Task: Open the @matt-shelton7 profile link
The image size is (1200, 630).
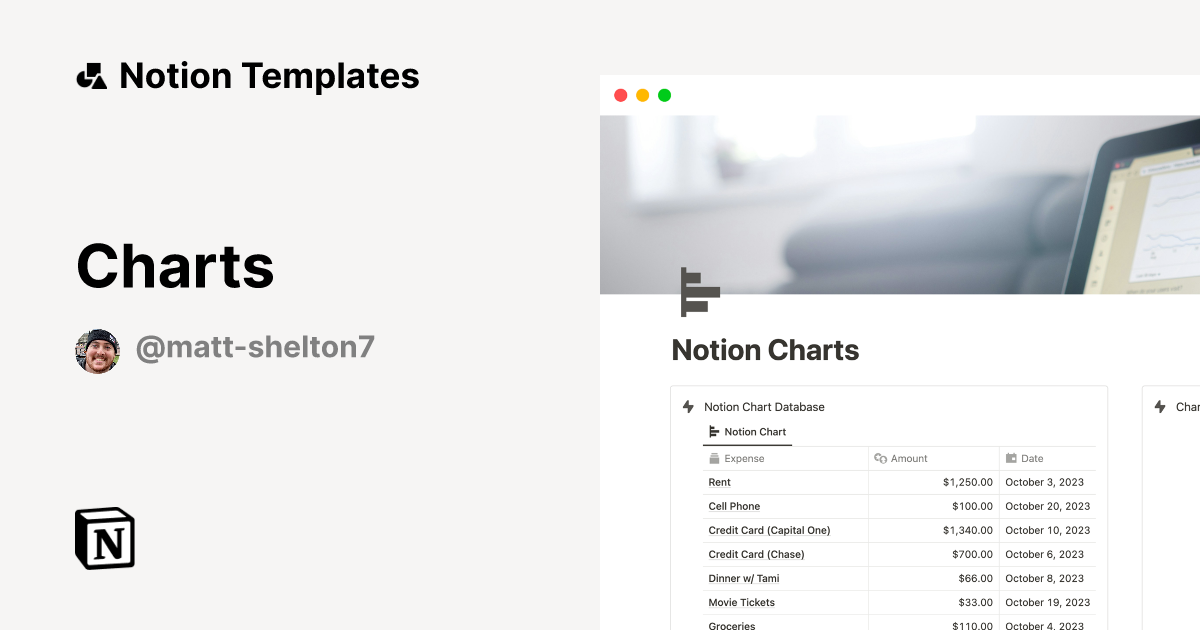Action: click(255, 345)
